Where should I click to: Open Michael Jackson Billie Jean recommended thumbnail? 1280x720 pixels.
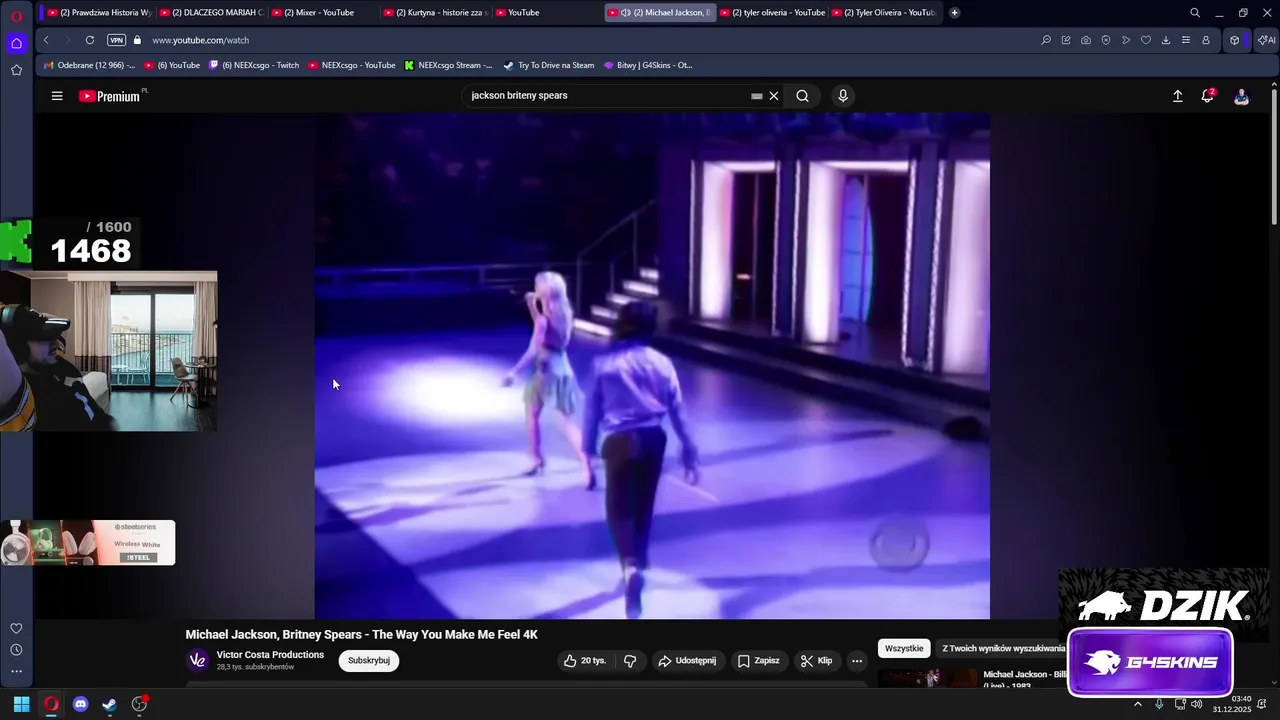[928, 679]
